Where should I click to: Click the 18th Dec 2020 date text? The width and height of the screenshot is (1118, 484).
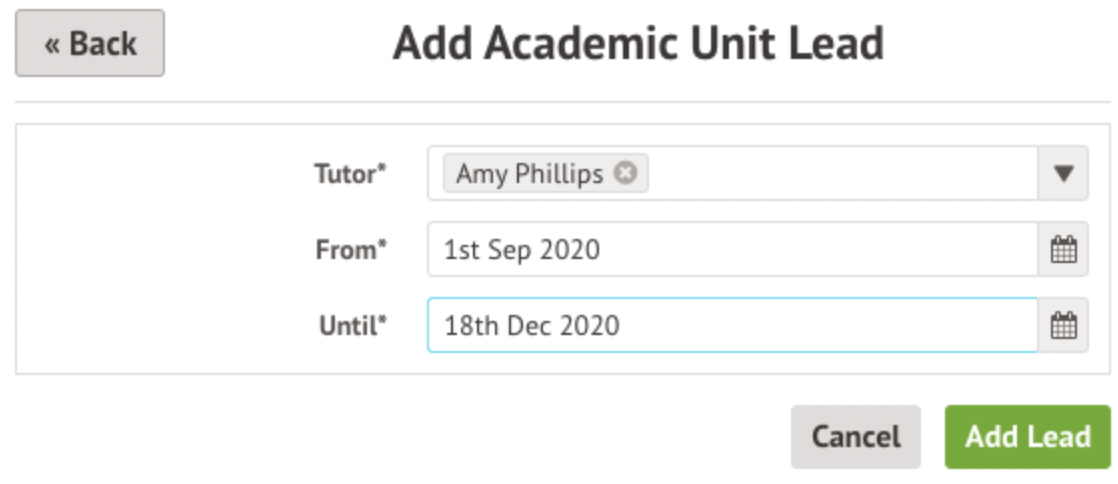(532, 326)
